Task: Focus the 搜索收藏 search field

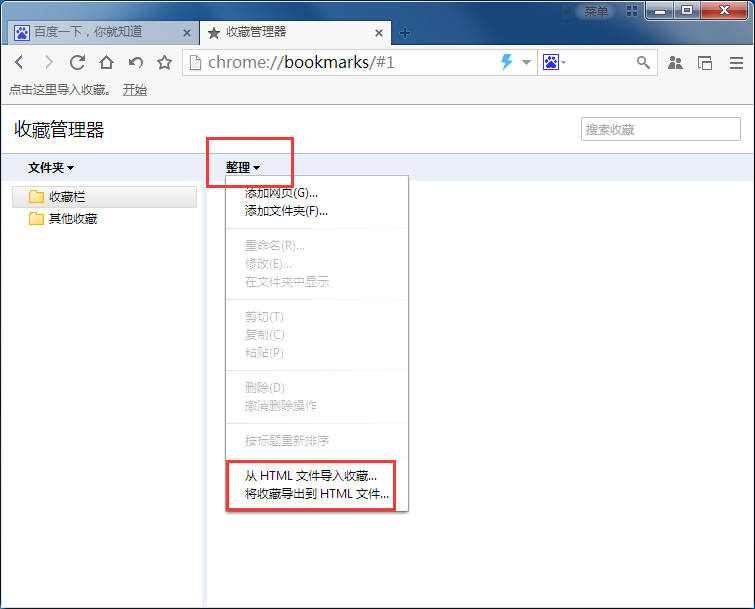Action: click(661, 129)
